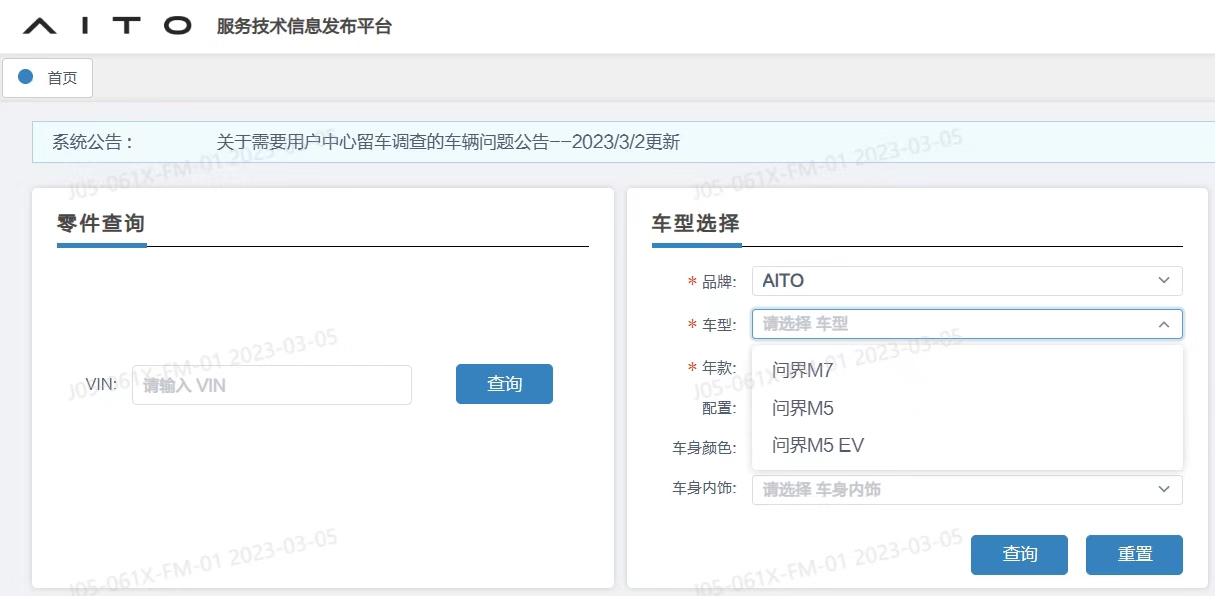
Task: Collapse the 车型 dropdown using its up chevron
Action: click(x=1163, y=324)
